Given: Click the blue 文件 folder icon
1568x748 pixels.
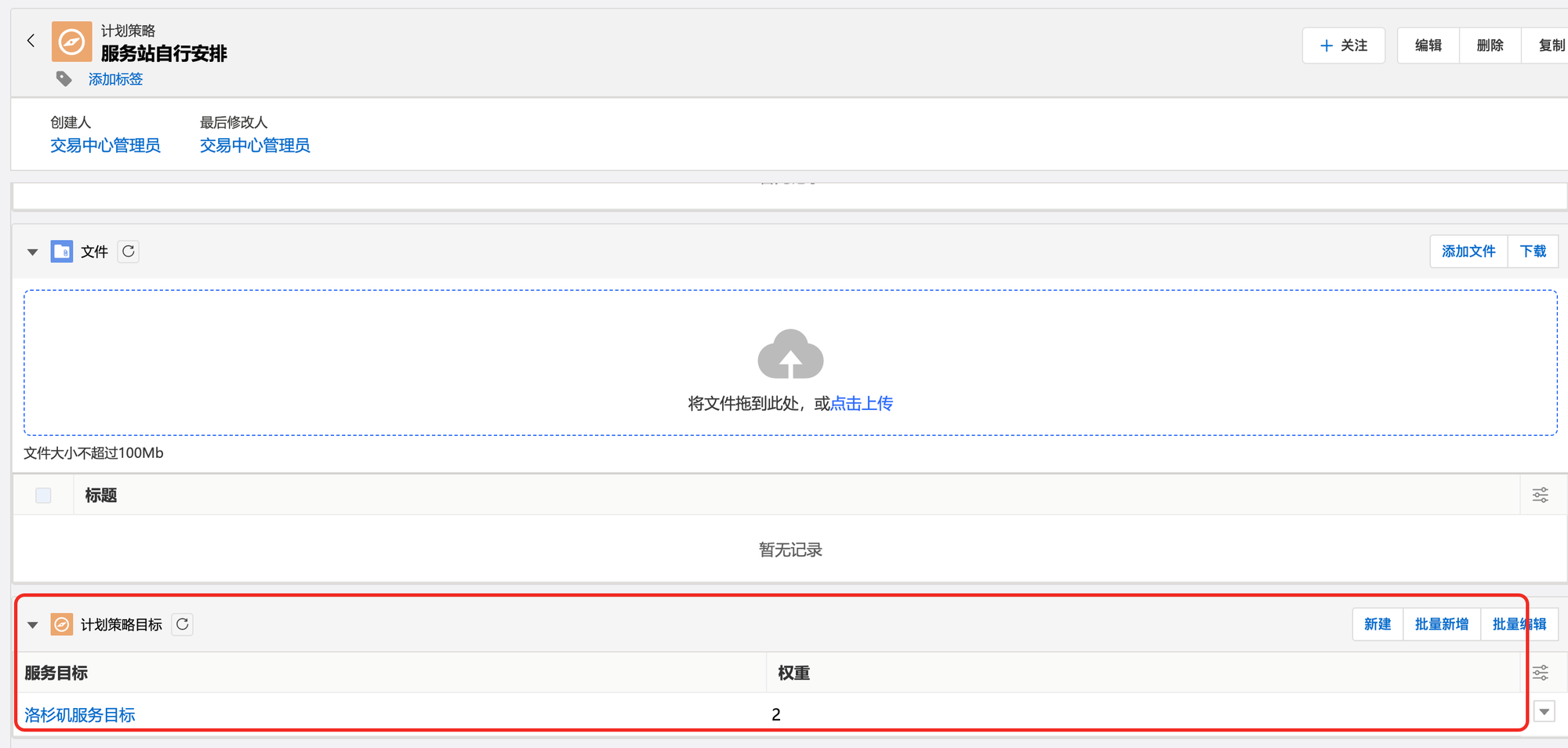Looking at the screenshot, I should coord(62,252).
